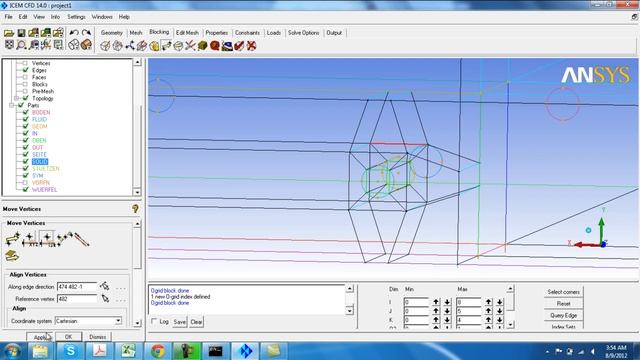Enable the Log checkbox in message panel
The image size is (640, 360).
pos(154,321)
